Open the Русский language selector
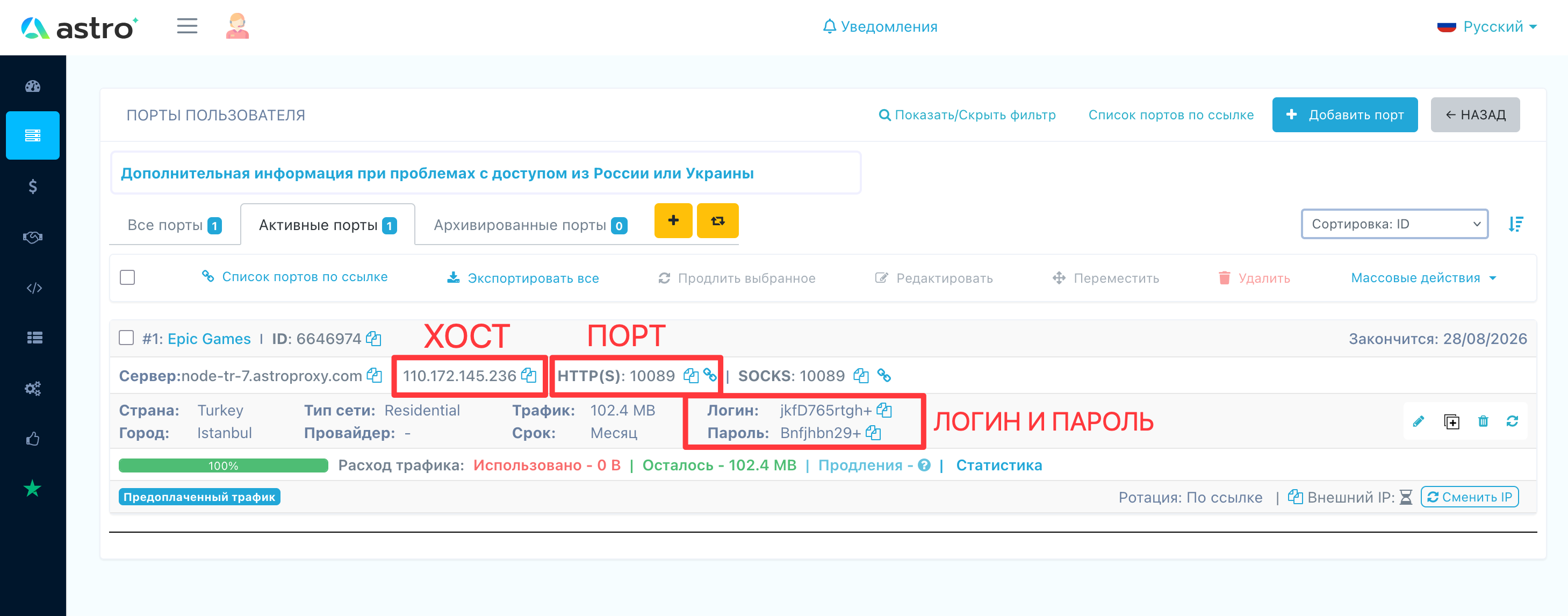Image resolution: width=1568 pixels, height=616 pixels. (x=1486, y=26)
